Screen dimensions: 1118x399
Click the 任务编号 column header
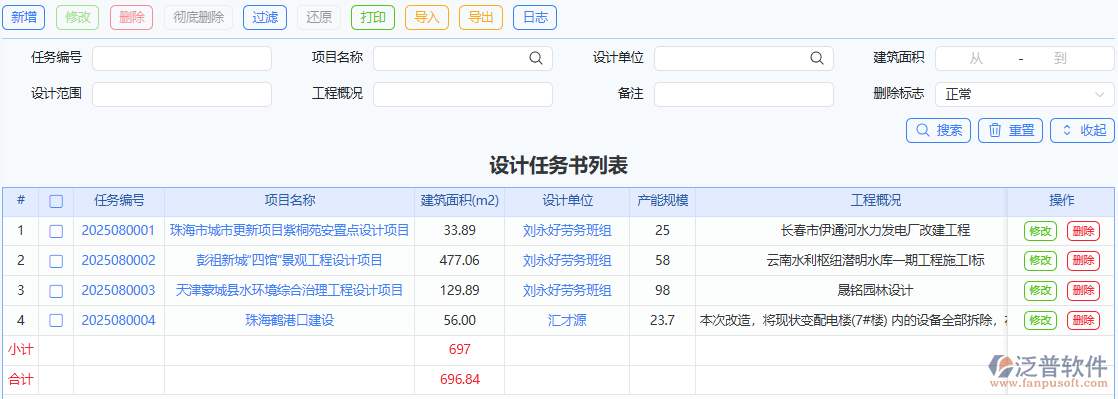pyautogui.click(x=119, y=201)
